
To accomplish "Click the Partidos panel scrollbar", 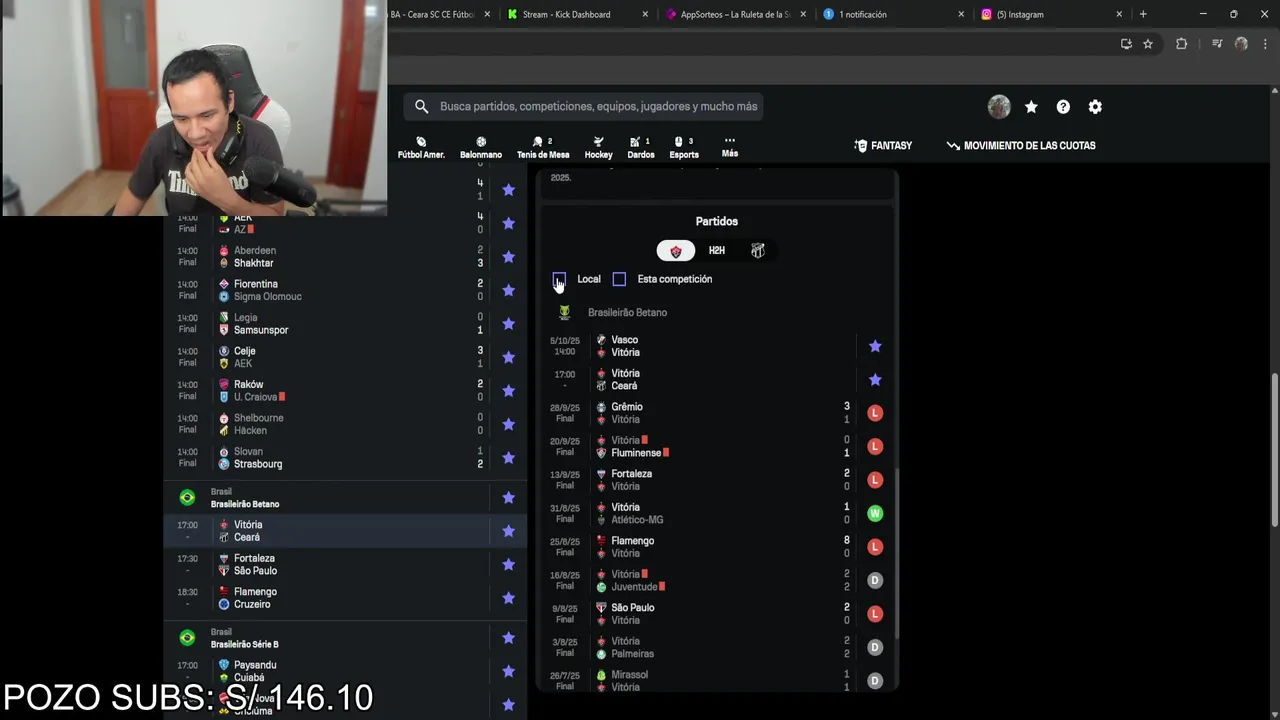I will tap(896, 555).
